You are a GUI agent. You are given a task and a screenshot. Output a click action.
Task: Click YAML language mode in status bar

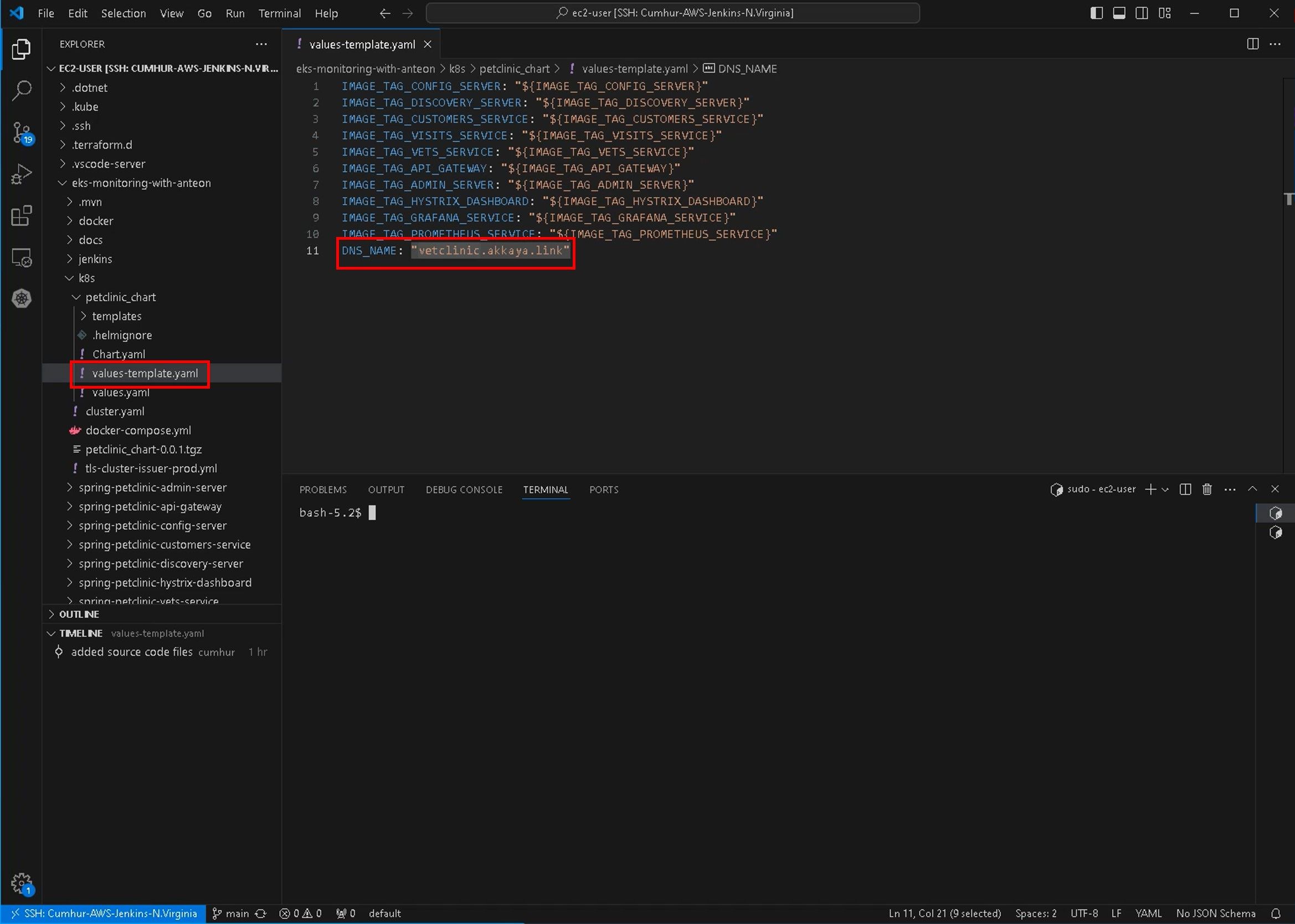pyautogui.click(x=1148, y=913)
